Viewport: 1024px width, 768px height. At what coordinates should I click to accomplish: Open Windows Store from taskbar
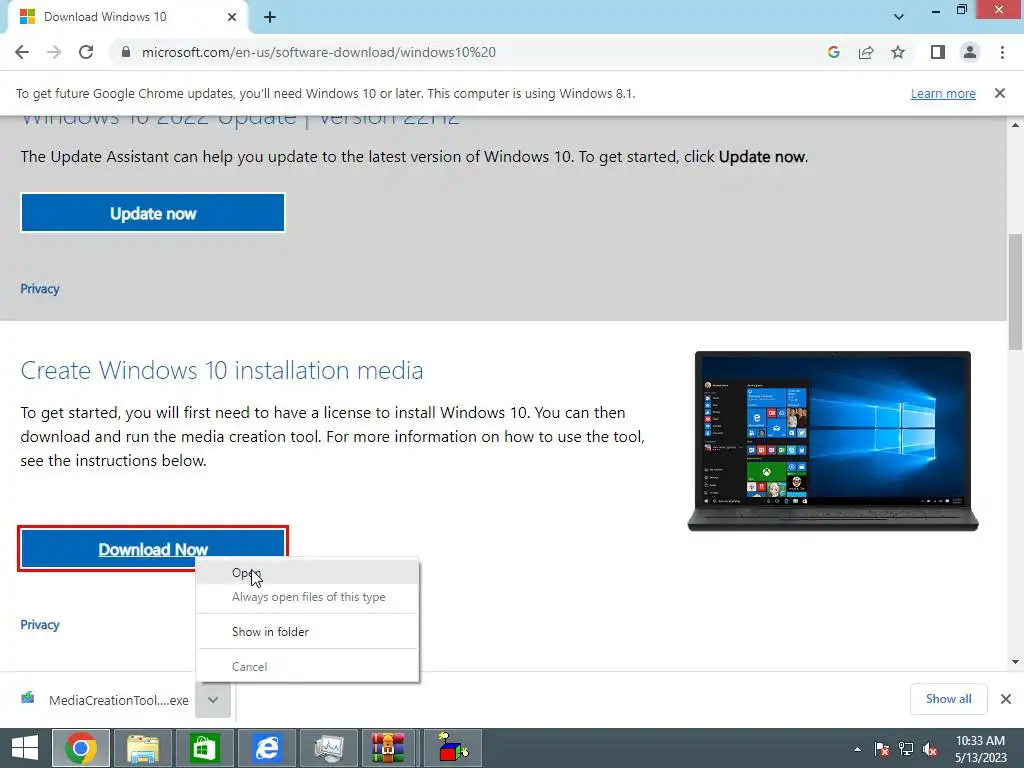point(204,748)
